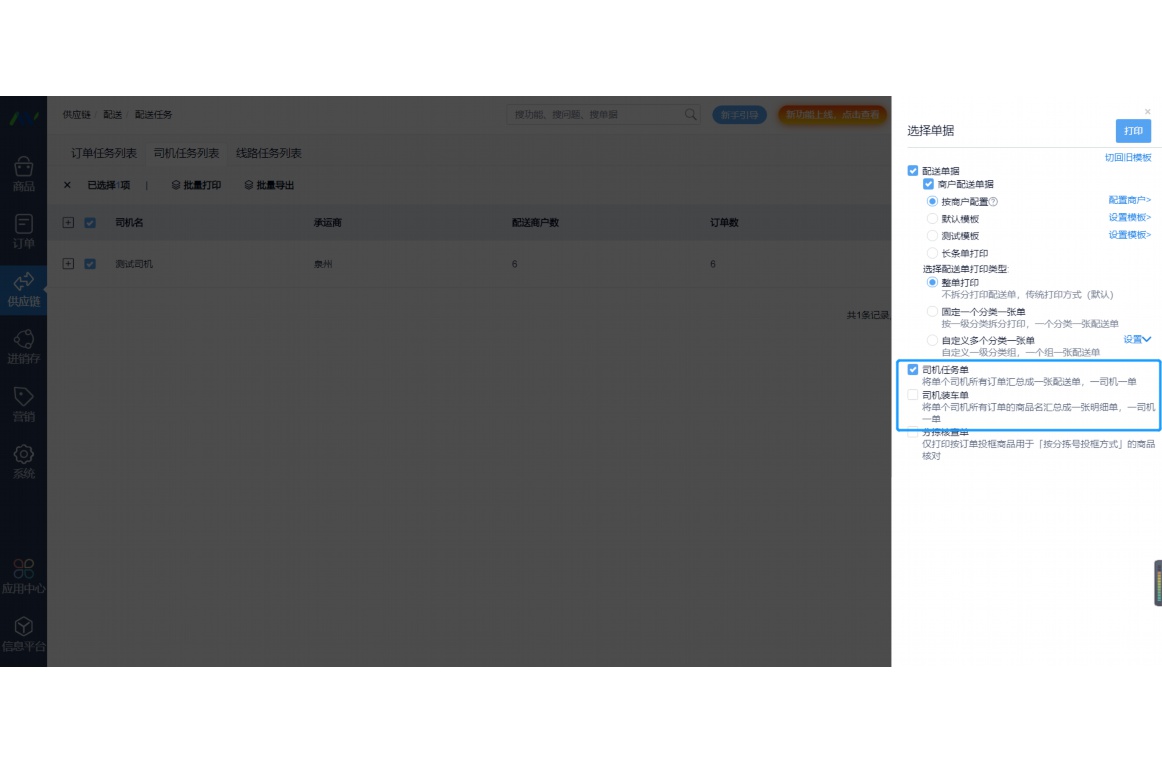Expand the 测试司机 row plus icon
Image resolution: width=1162 pixels, height=763 pixels.
click(68, 264)
